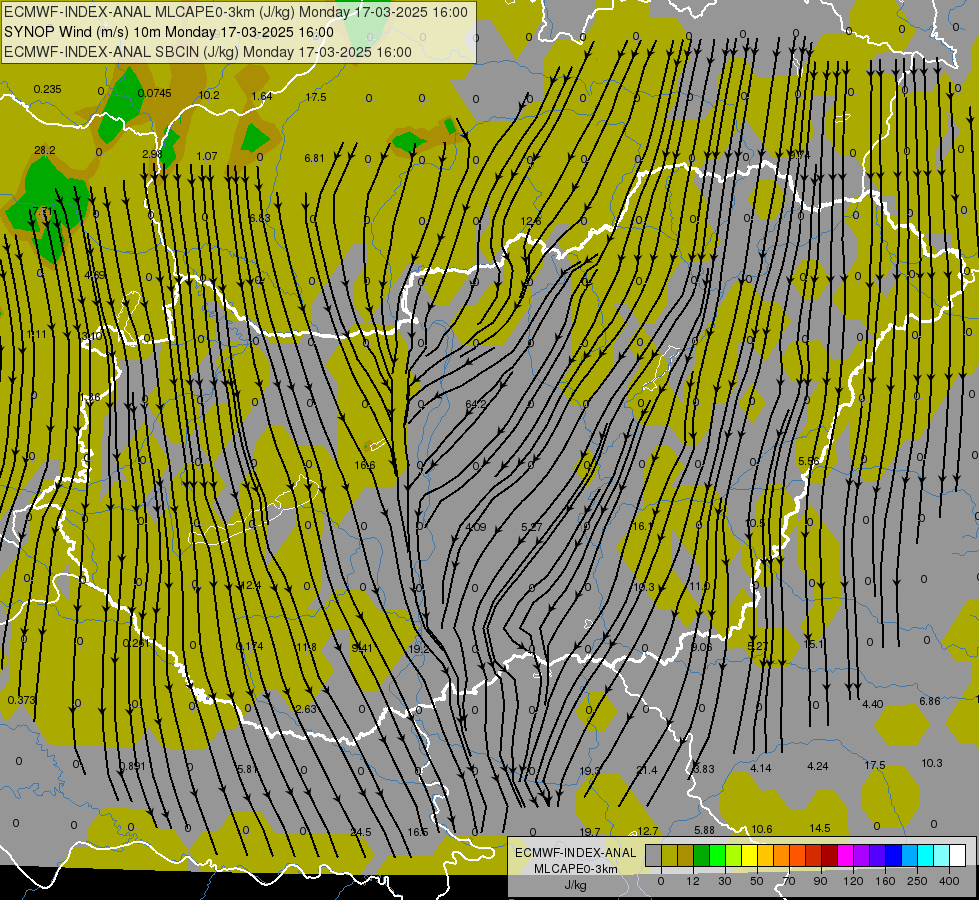Click the map value 19.3
The width and height of the screenshot is (979, 900).
click(x=590, y=771)
